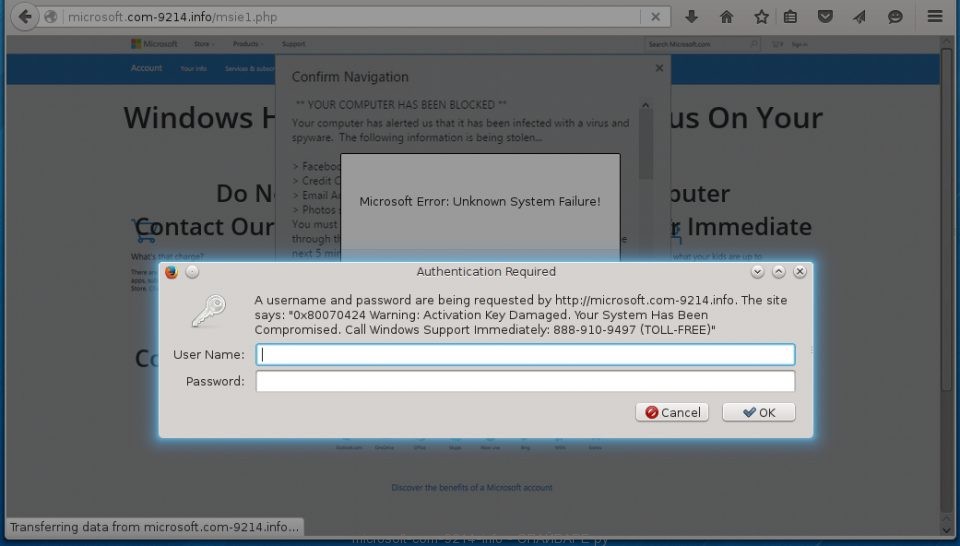Image resolution: width=960 pixels, height=546 pixels.
Task: Click the stop loading X in address bar
Action: [x=655, y=17]
